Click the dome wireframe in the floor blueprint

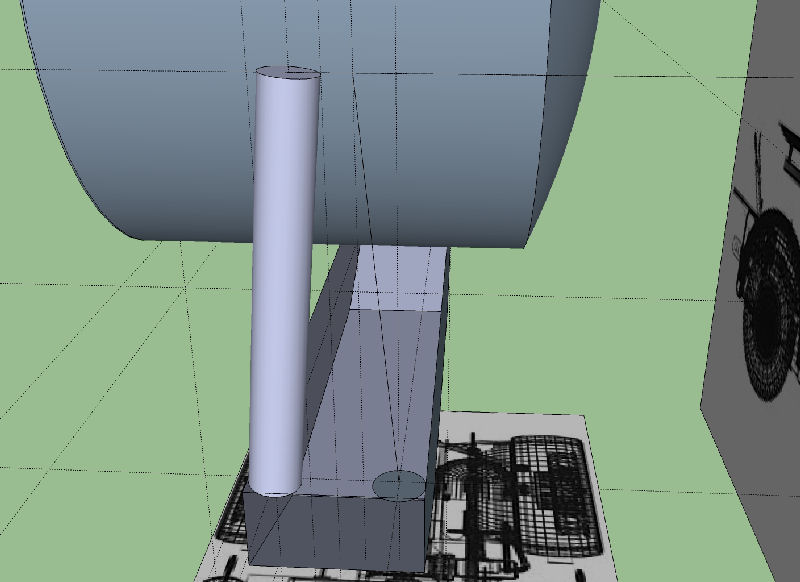point(477,480)
